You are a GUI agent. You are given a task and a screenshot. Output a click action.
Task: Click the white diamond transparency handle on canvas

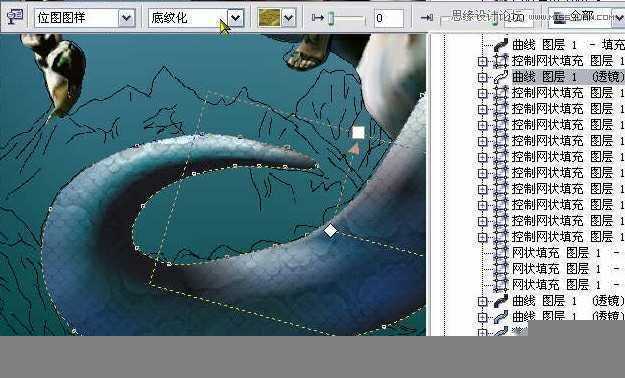[x=330, y=230]
